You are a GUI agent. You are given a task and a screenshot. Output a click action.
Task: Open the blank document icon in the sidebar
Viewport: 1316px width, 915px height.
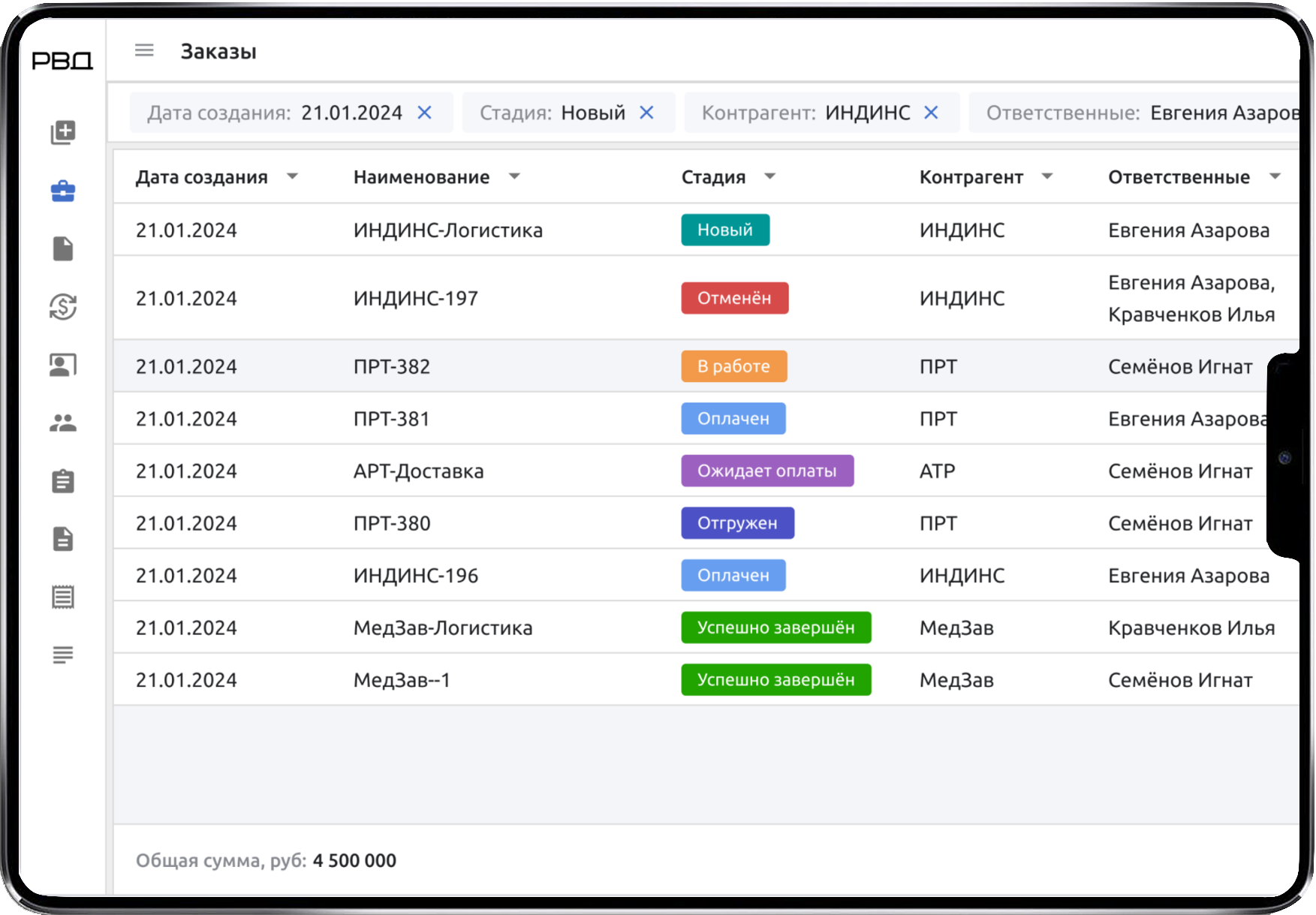[x=64, y=249]
